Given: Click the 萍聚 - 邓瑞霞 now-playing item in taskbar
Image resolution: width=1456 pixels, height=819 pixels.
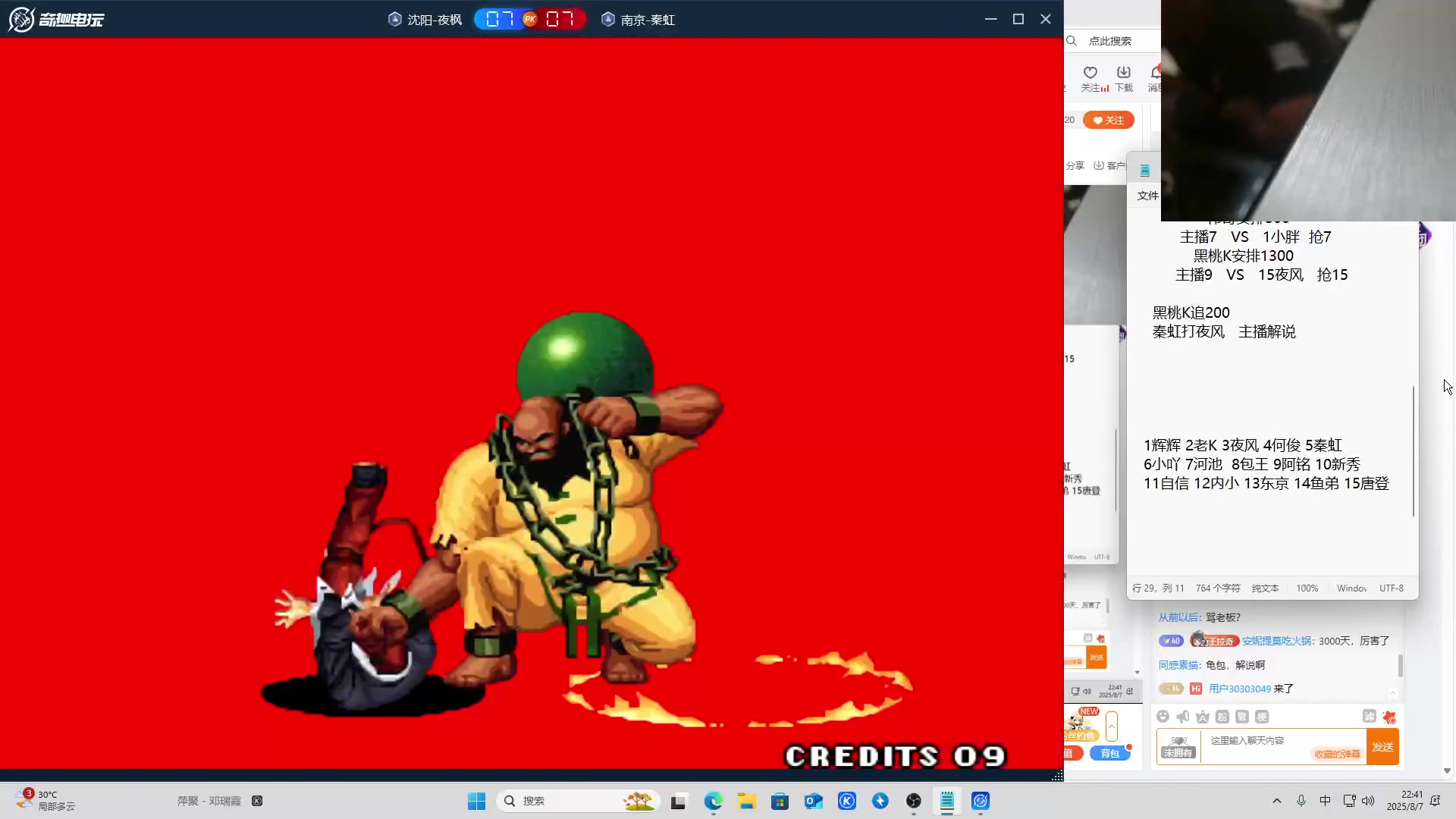Looking at the screenshot, I should pyautogui.click(x=219, y=801).
